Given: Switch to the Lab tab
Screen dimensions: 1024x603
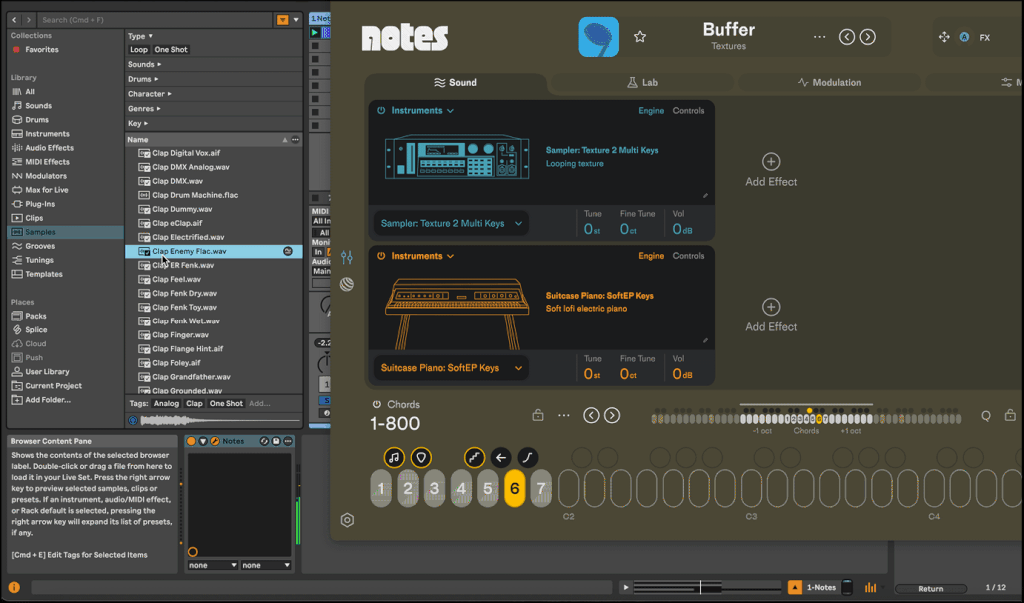Looking at the screenshot, I should [x=643, y=83].
